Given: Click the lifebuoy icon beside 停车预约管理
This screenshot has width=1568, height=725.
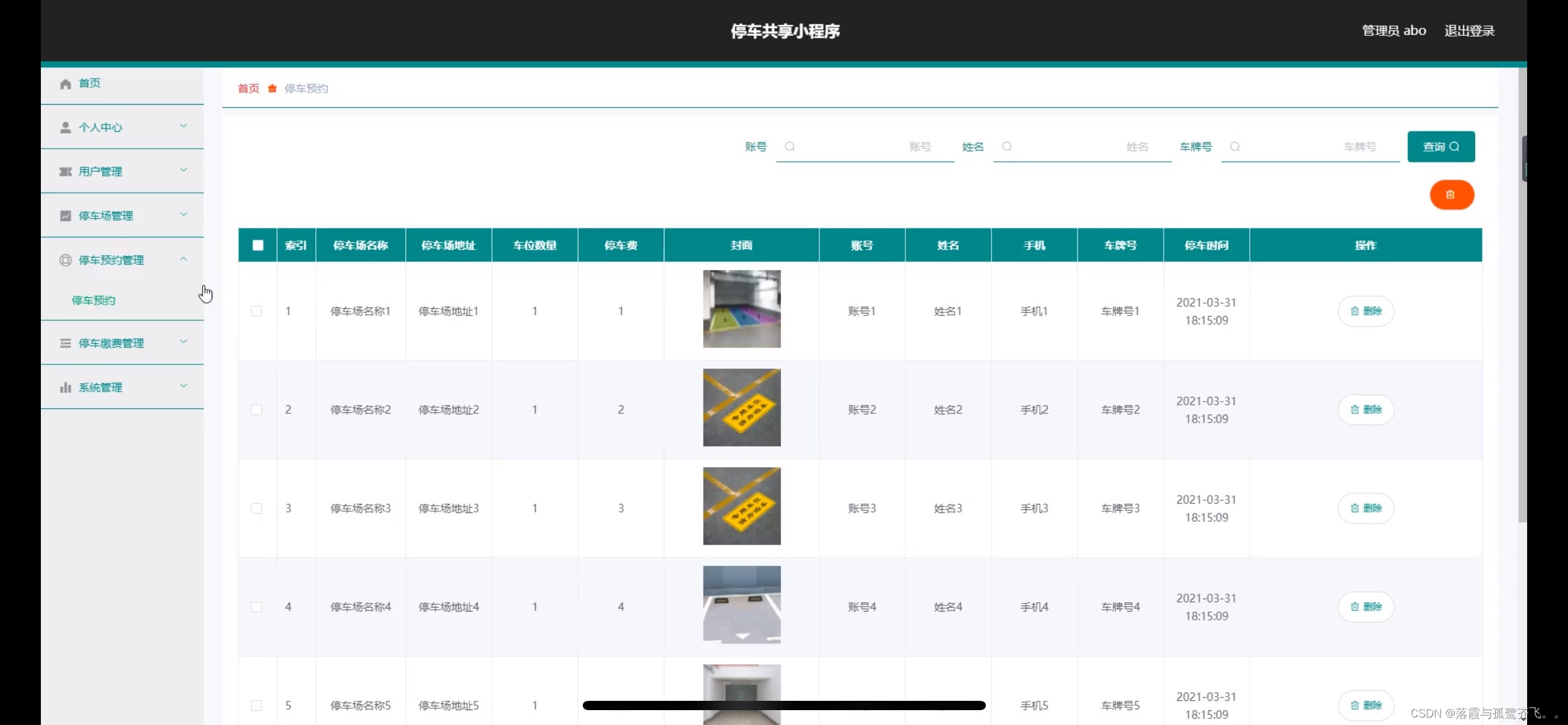Looking at the screenshot, I should click(x=65, y=260).
